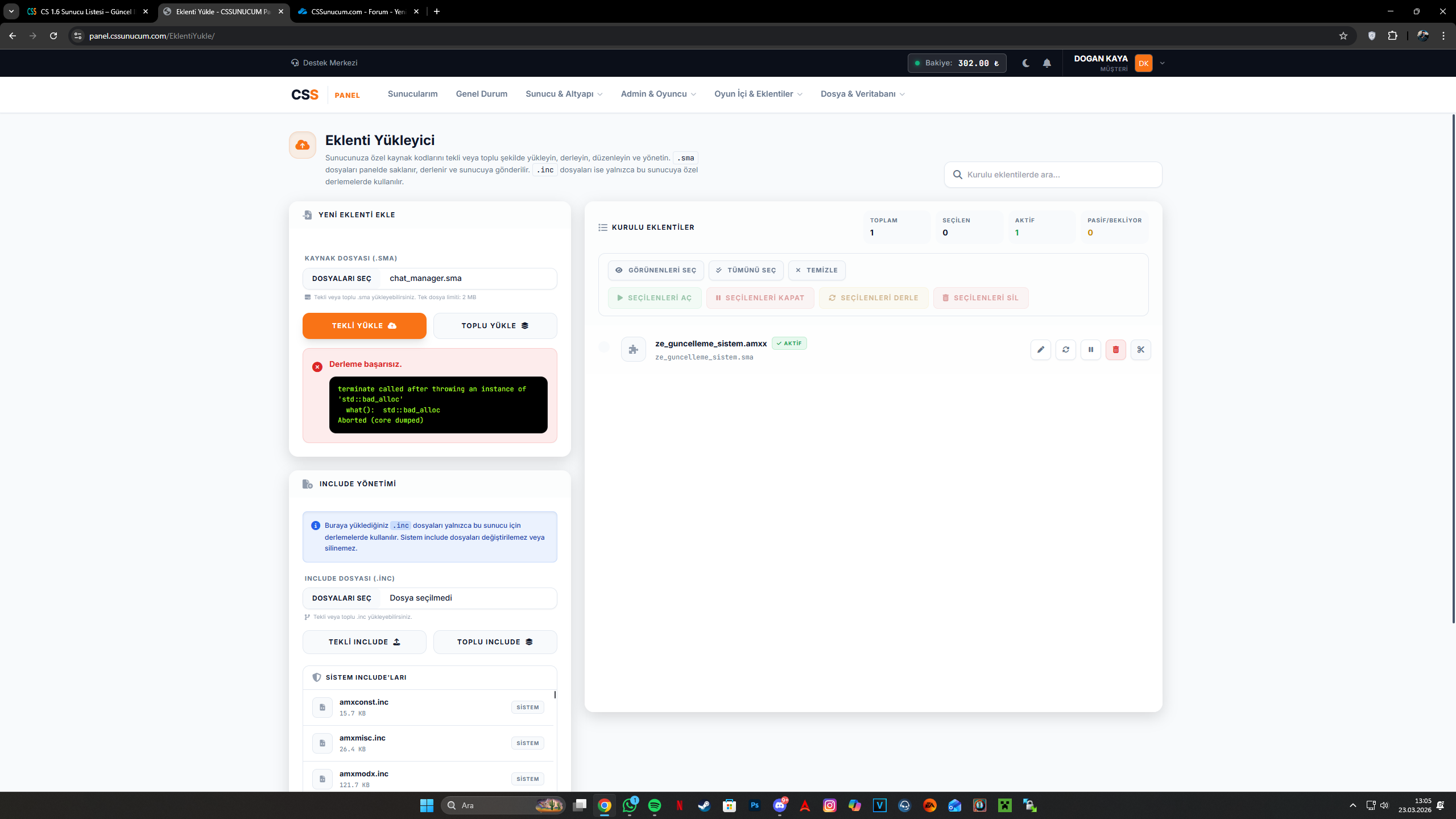Click the Tekli Yükle button
Image resolution: width=1456 pixels, height=819 pixels.
[364, 326]
